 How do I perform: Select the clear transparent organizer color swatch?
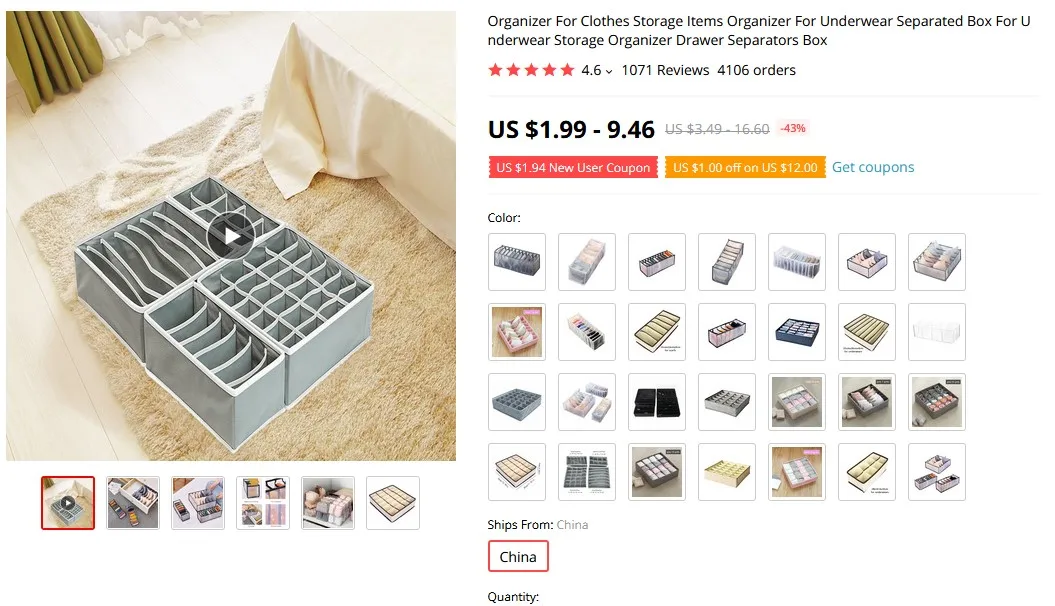937,332
